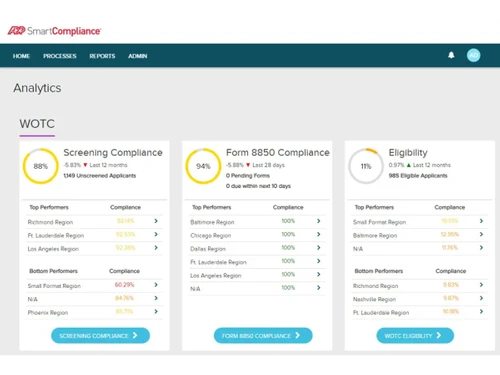This screenshot has height=375, width=500.
Task: Click Richmond Region in Screening top performers
Action: (50, 222)
